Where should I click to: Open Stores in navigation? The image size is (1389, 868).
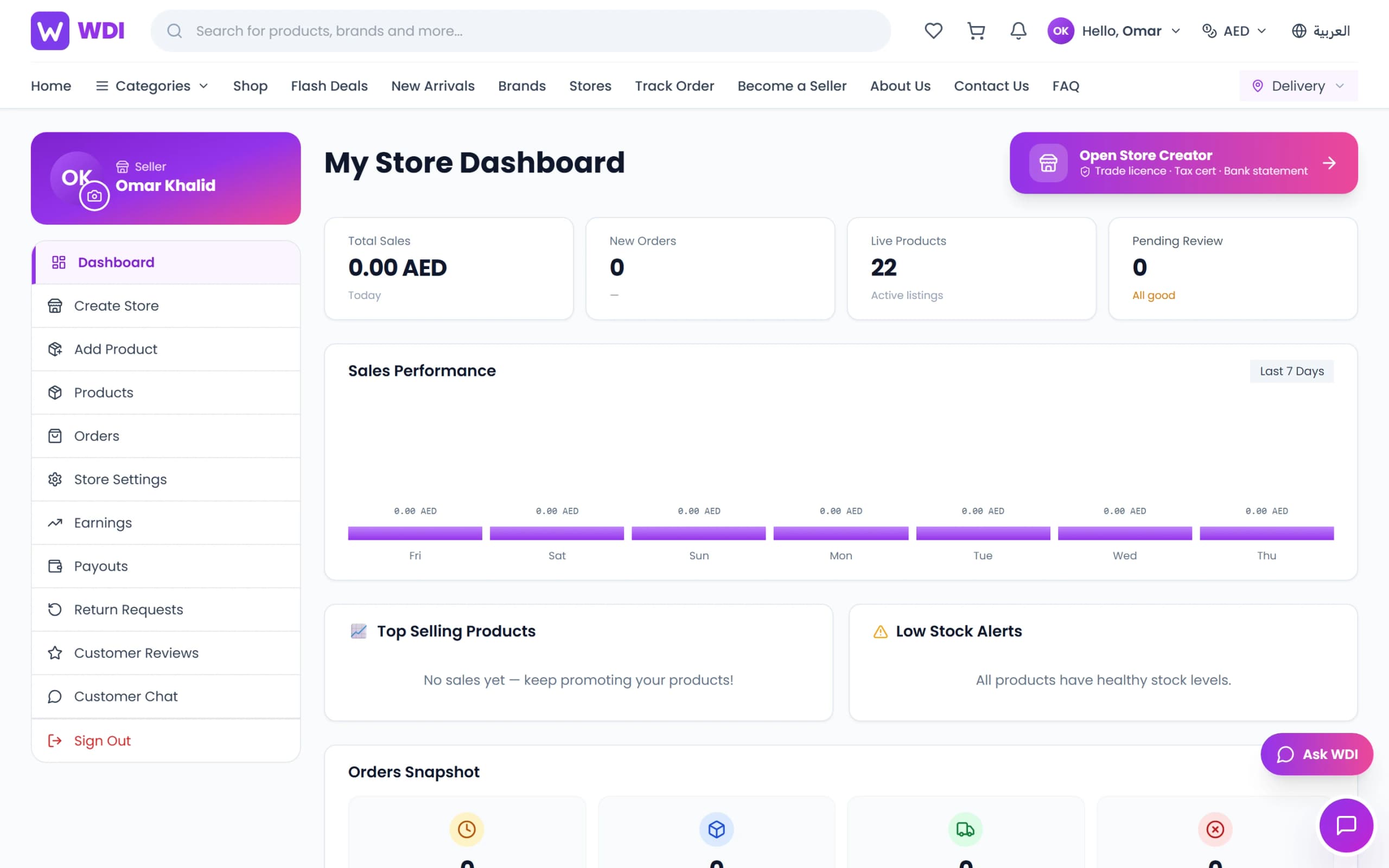pyautogui.click(x=590, y=86)
